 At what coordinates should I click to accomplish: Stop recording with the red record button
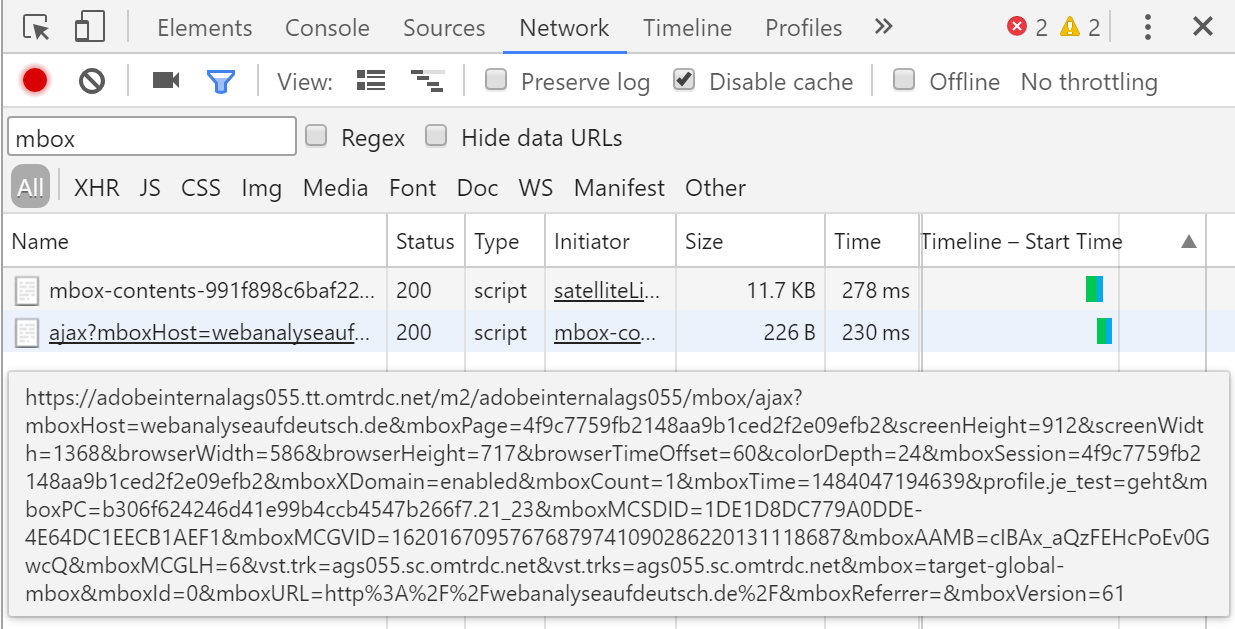35,81
